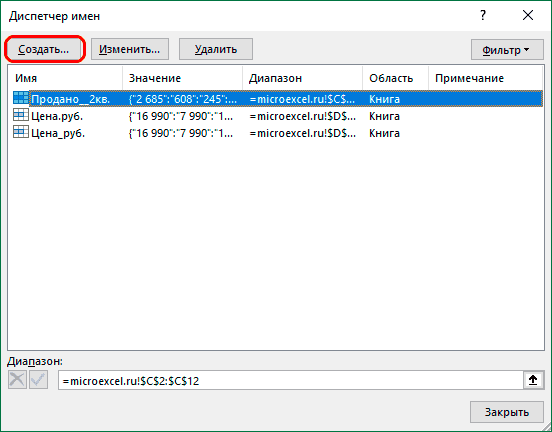Click the Диапазон column header

tap(303, 78)
